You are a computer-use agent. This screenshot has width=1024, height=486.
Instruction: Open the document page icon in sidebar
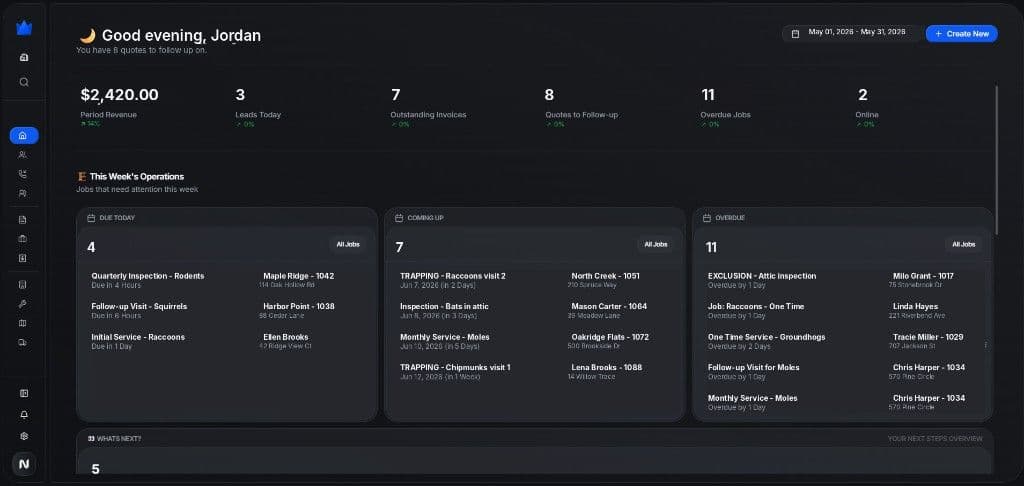pyautogui.click(x=23, y=219)
